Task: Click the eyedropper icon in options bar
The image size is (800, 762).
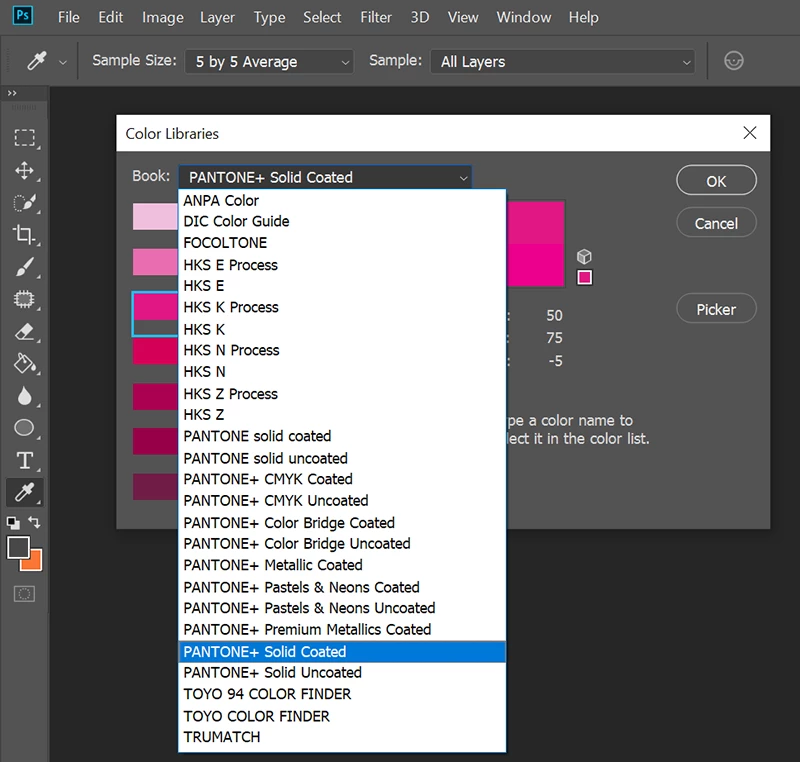Action: pyautogui.click(x=37, y=61)
